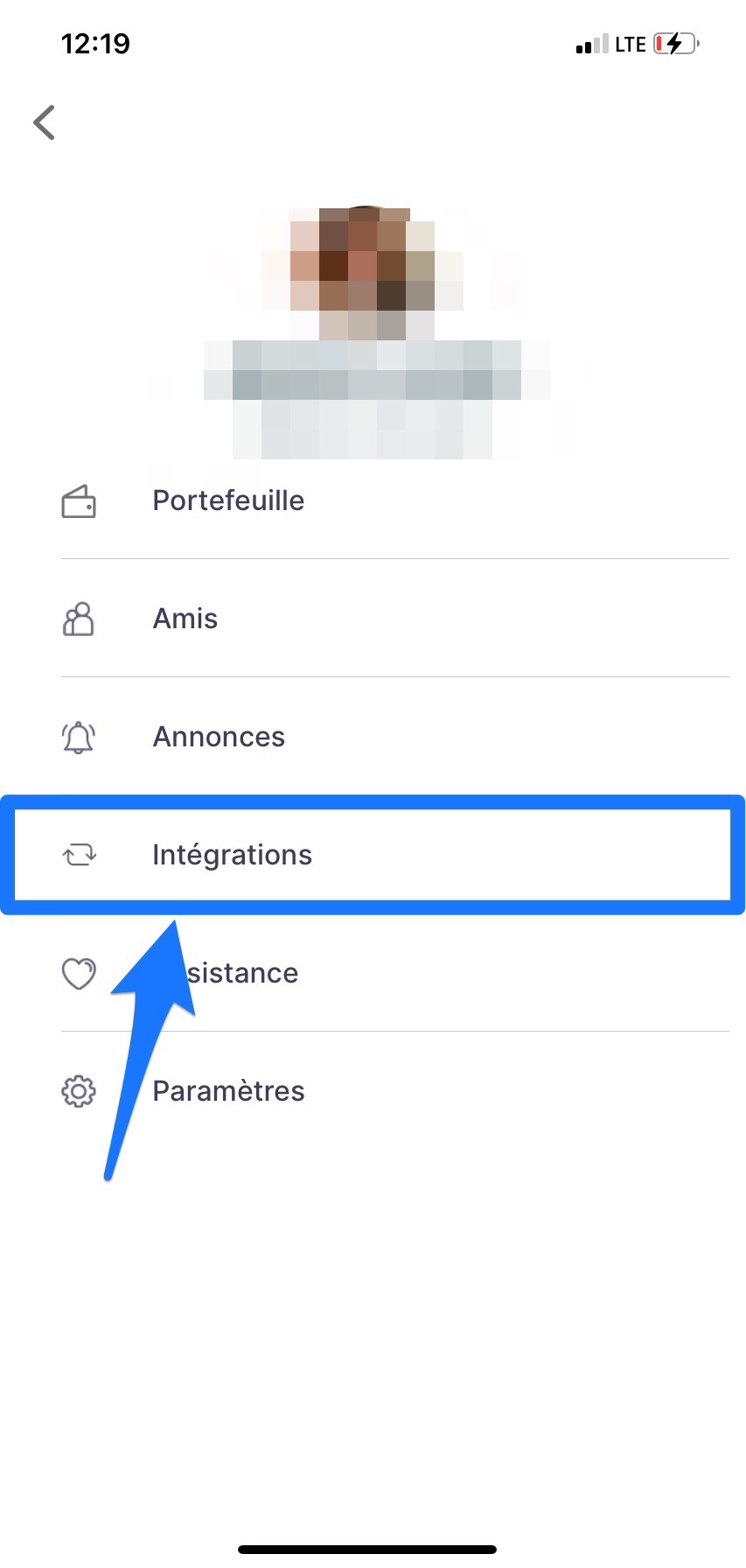Tap the battery charging indicator

pyautogui.click(x=677, y=44)
